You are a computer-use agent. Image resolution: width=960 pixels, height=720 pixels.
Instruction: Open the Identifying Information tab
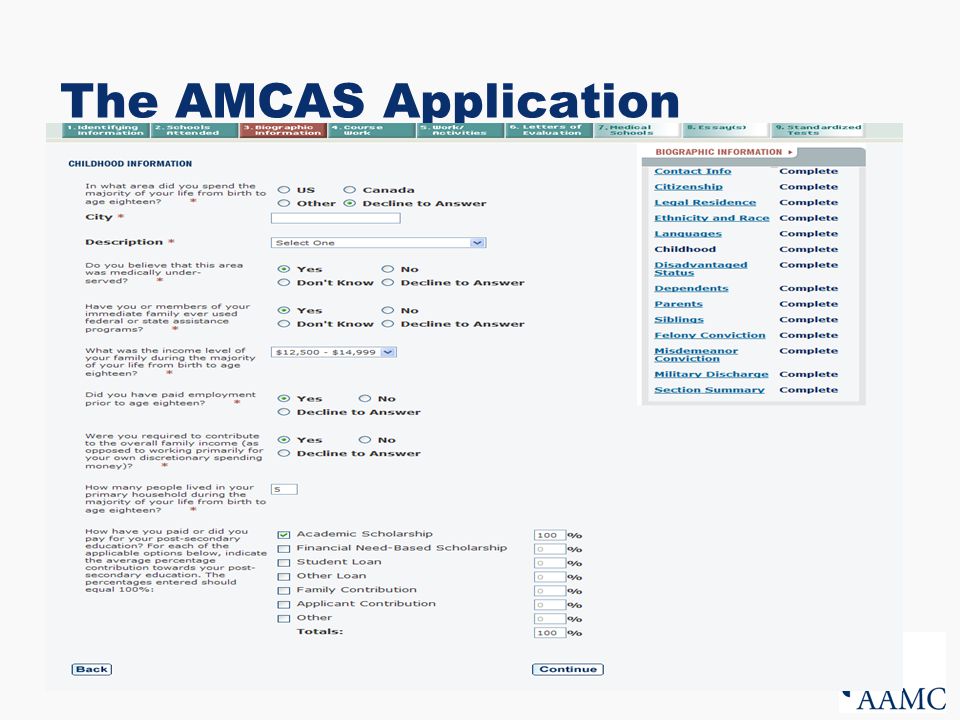106,130
